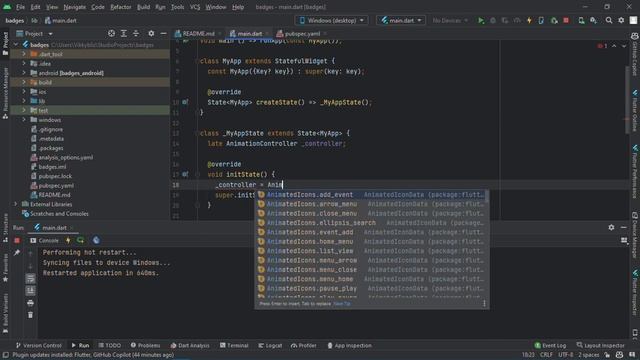Open Problems tool window
640x360 pixels.
tap(146, 345)
